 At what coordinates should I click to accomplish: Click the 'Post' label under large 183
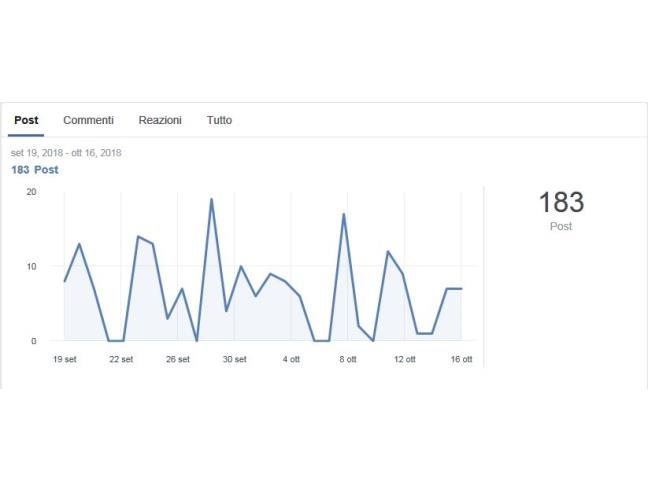pyautogui.click(x=561, y=227)
